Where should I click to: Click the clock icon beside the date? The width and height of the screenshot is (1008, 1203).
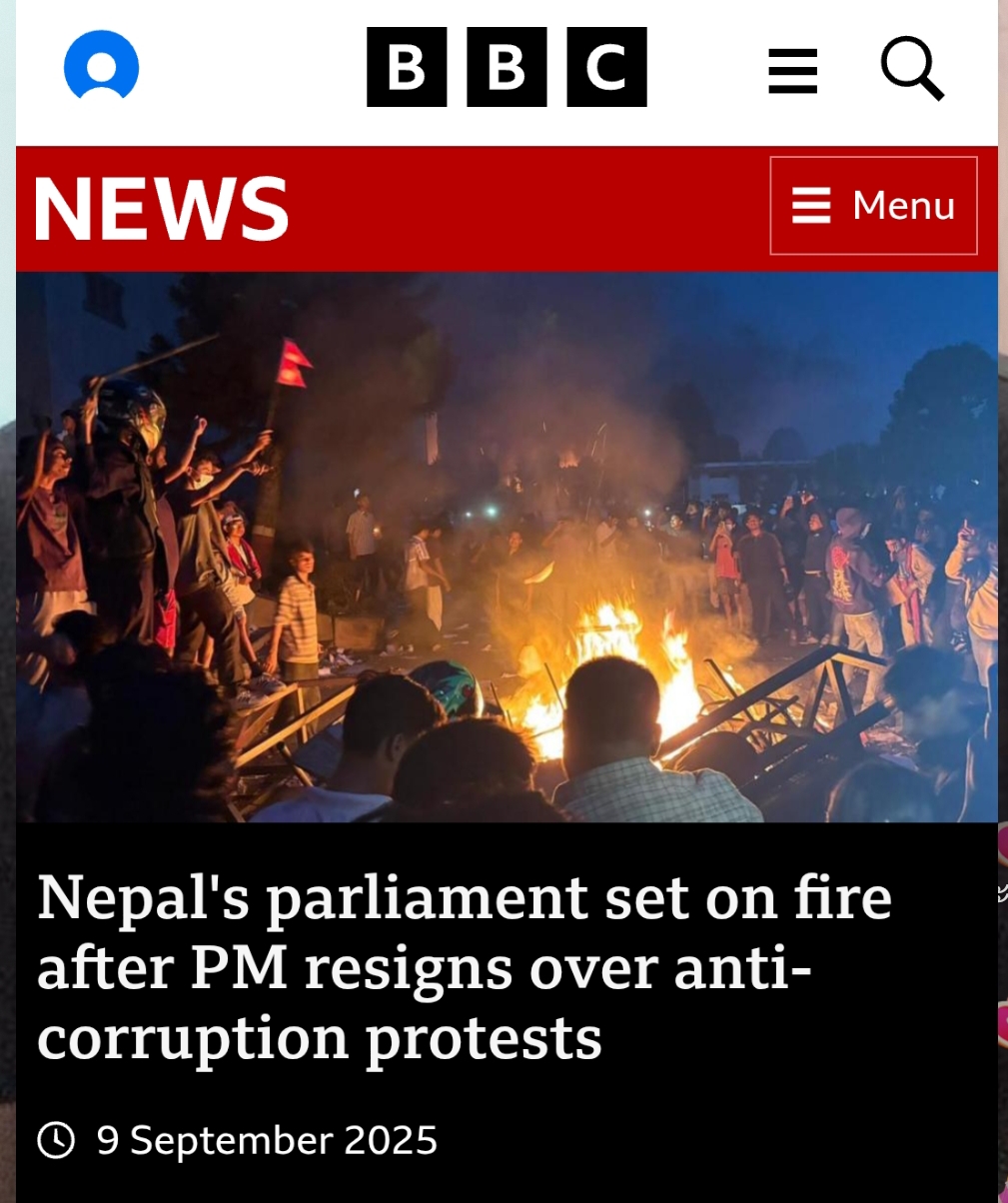[x=56, y=1140]
